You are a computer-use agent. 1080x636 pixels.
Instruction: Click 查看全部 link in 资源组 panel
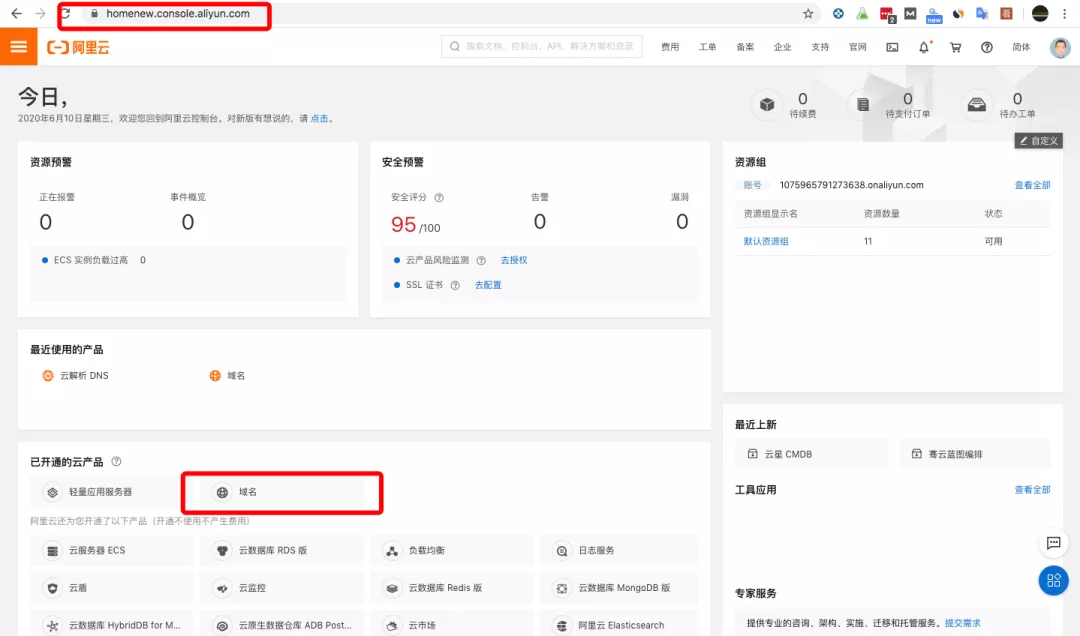click(1032, 185)
